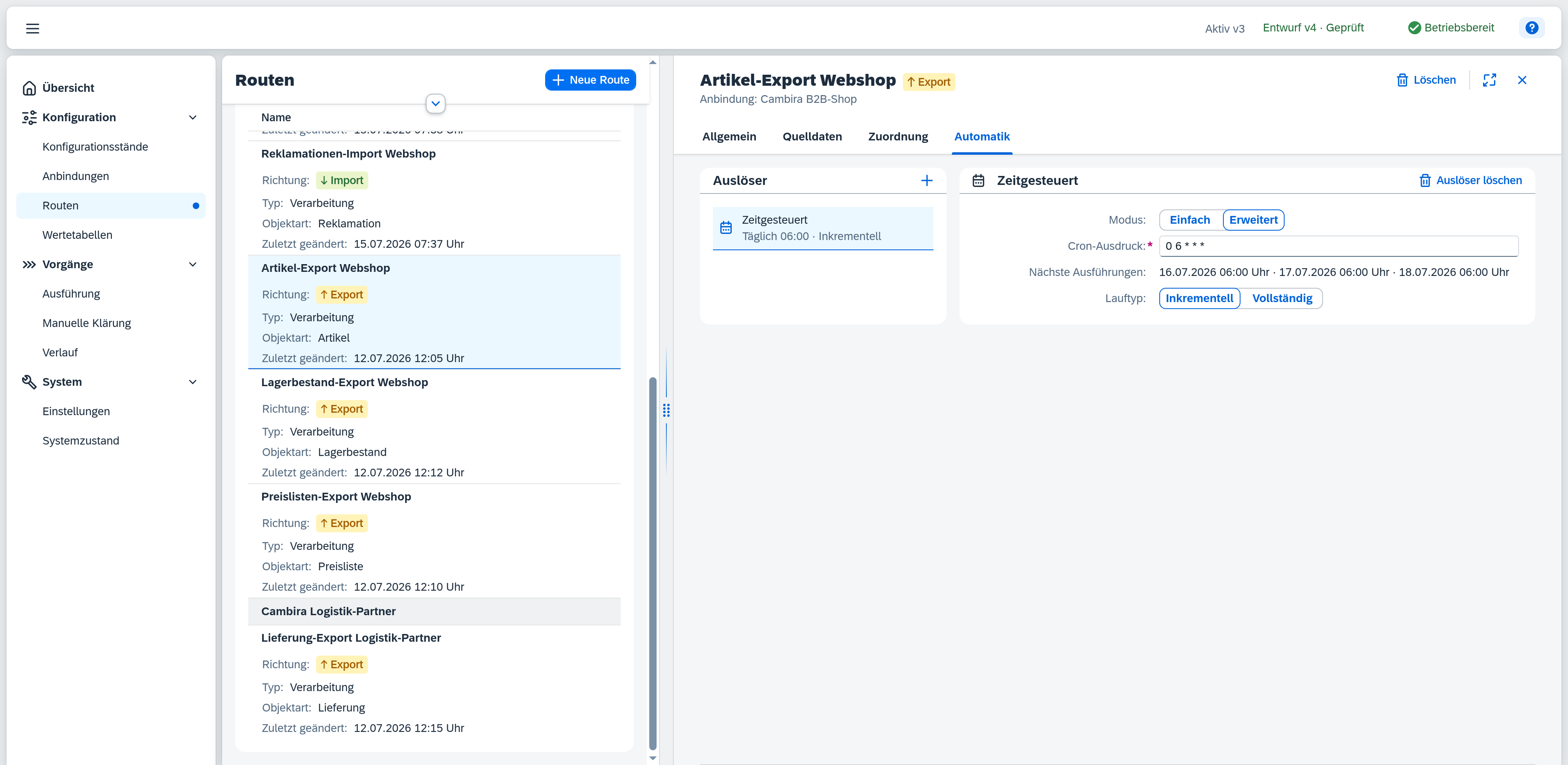Open Einstellungen in sidebar
This screenshot has width=1568, height=765.
pos(111,411)
